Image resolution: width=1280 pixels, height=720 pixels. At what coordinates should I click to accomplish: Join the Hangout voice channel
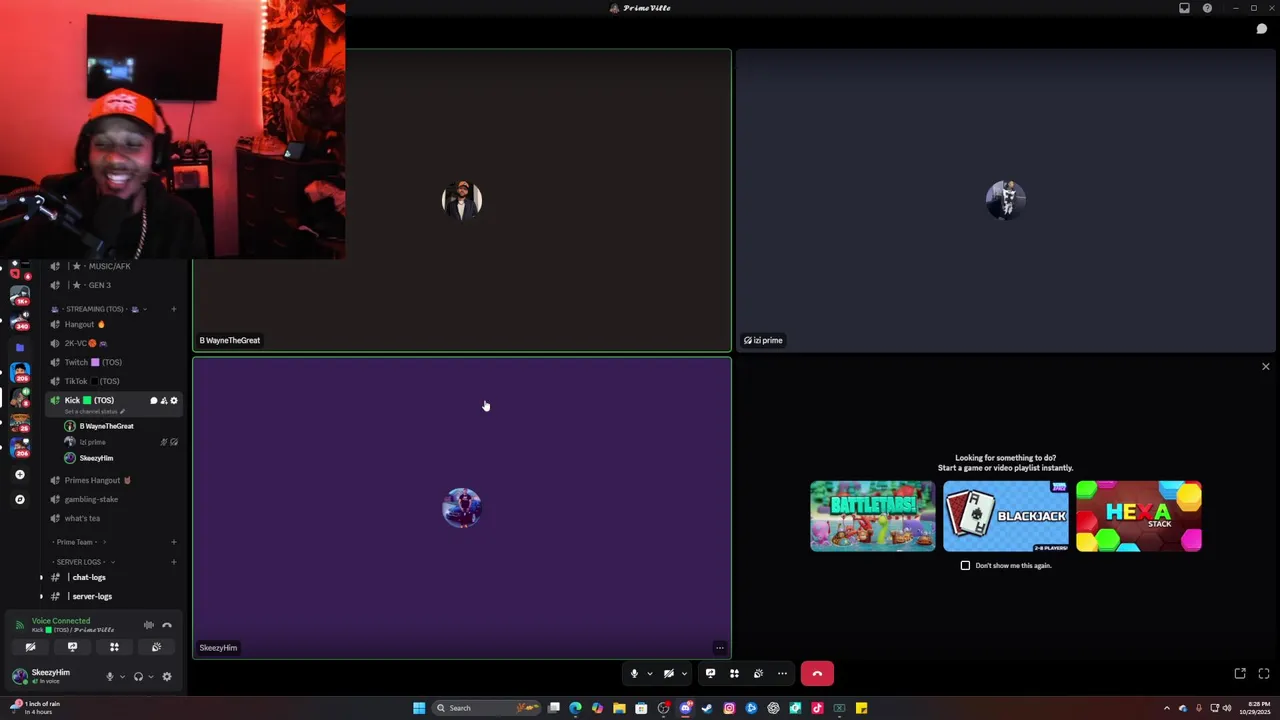114,324
